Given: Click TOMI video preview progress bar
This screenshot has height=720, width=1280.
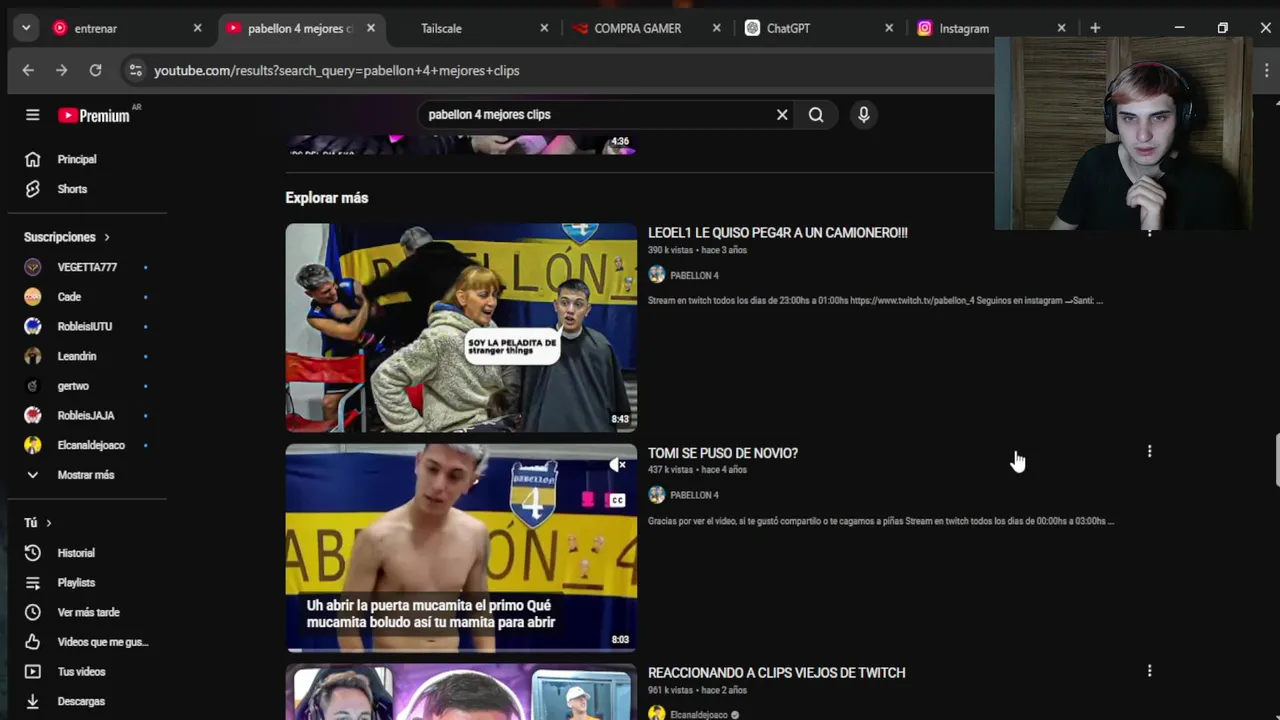Looking at the screenshot, I should 461,650.
